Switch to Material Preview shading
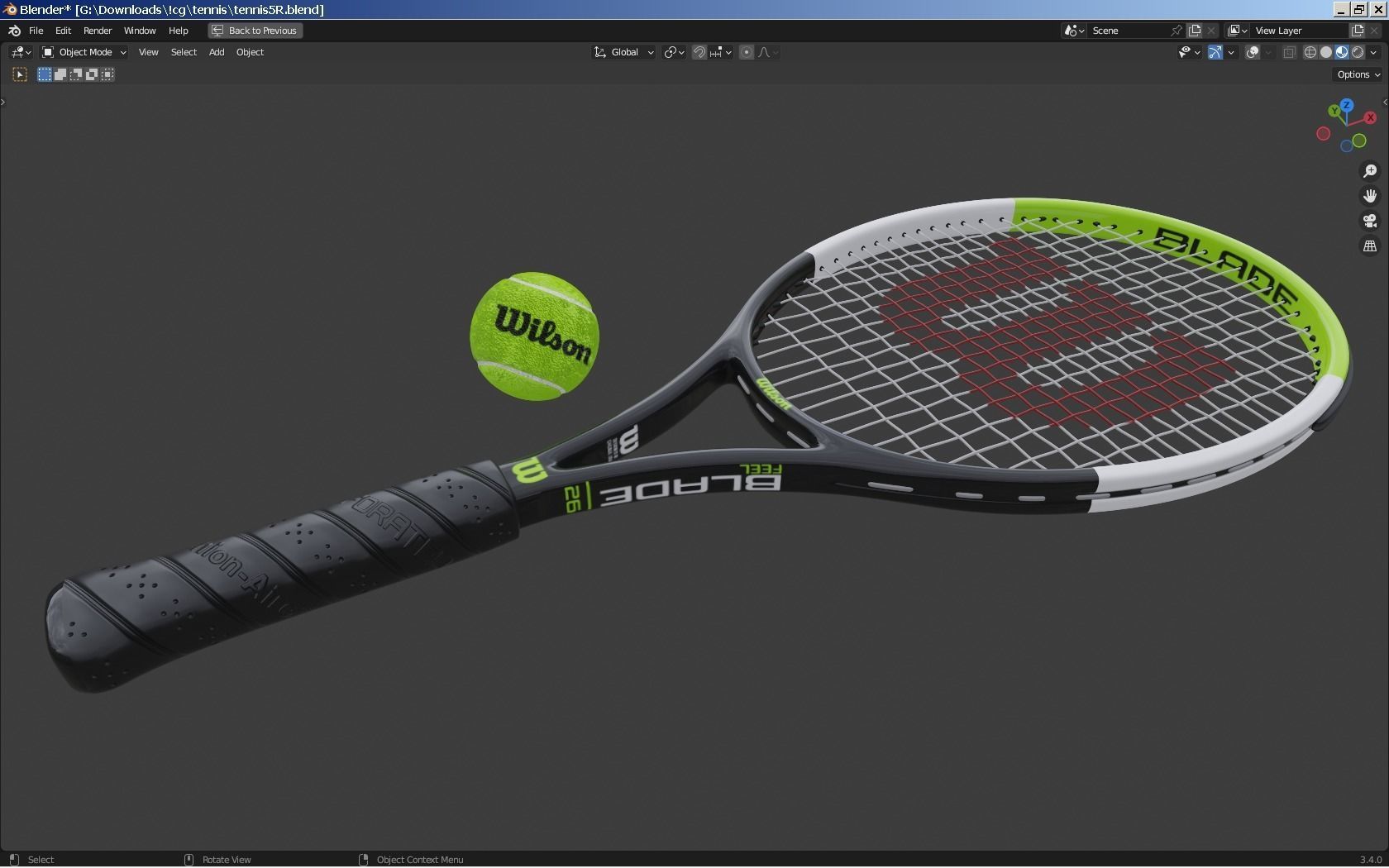The width and height of the screenshot is (1389, 868). pos(1342,52)
